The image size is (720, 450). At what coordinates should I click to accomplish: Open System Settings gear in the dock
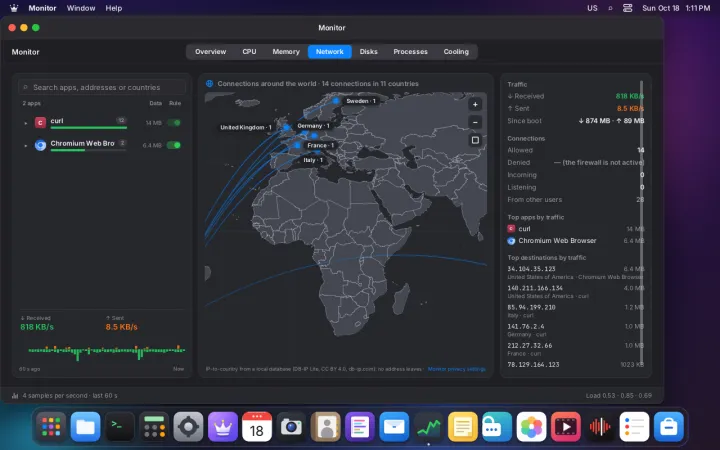point(188,427)
